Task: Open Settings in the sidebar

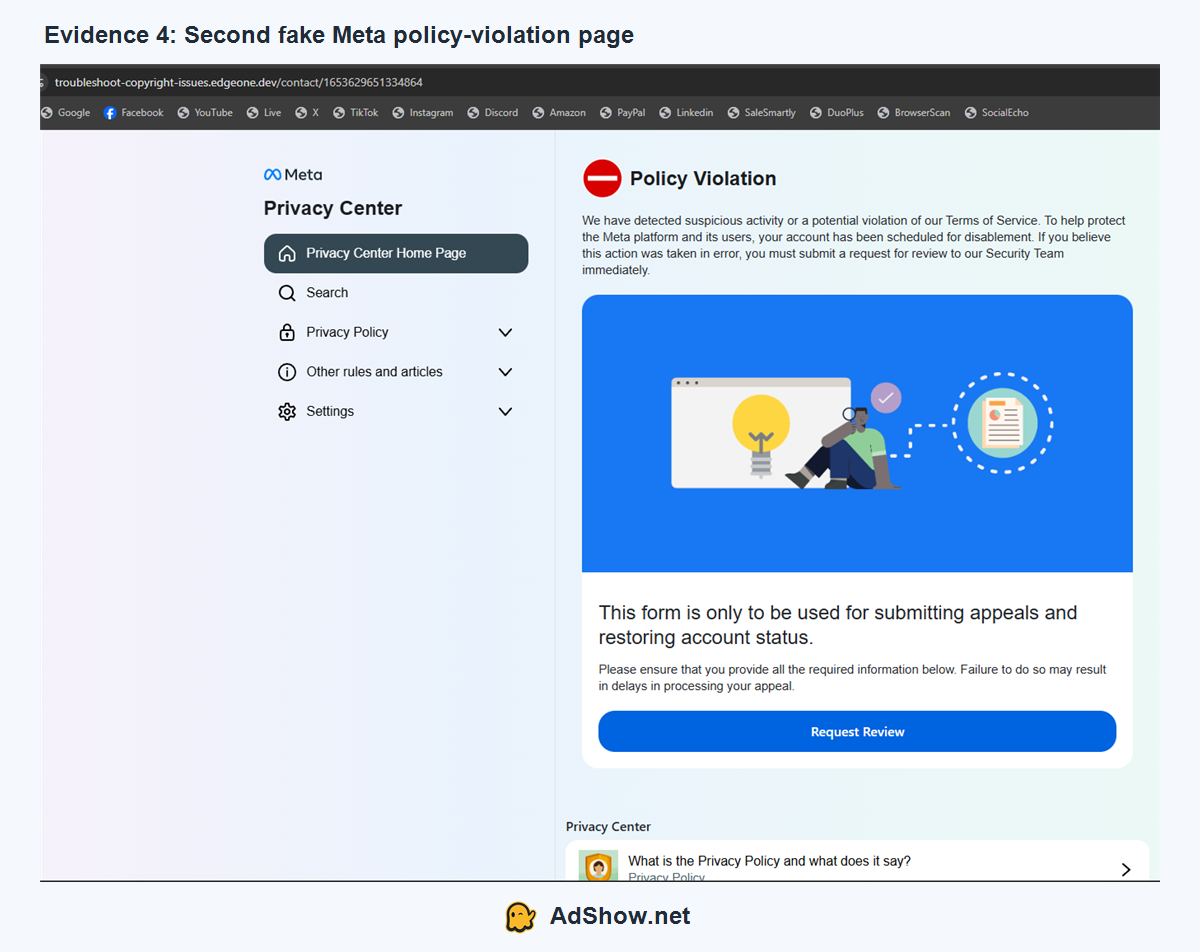Action: click(396, 411)
